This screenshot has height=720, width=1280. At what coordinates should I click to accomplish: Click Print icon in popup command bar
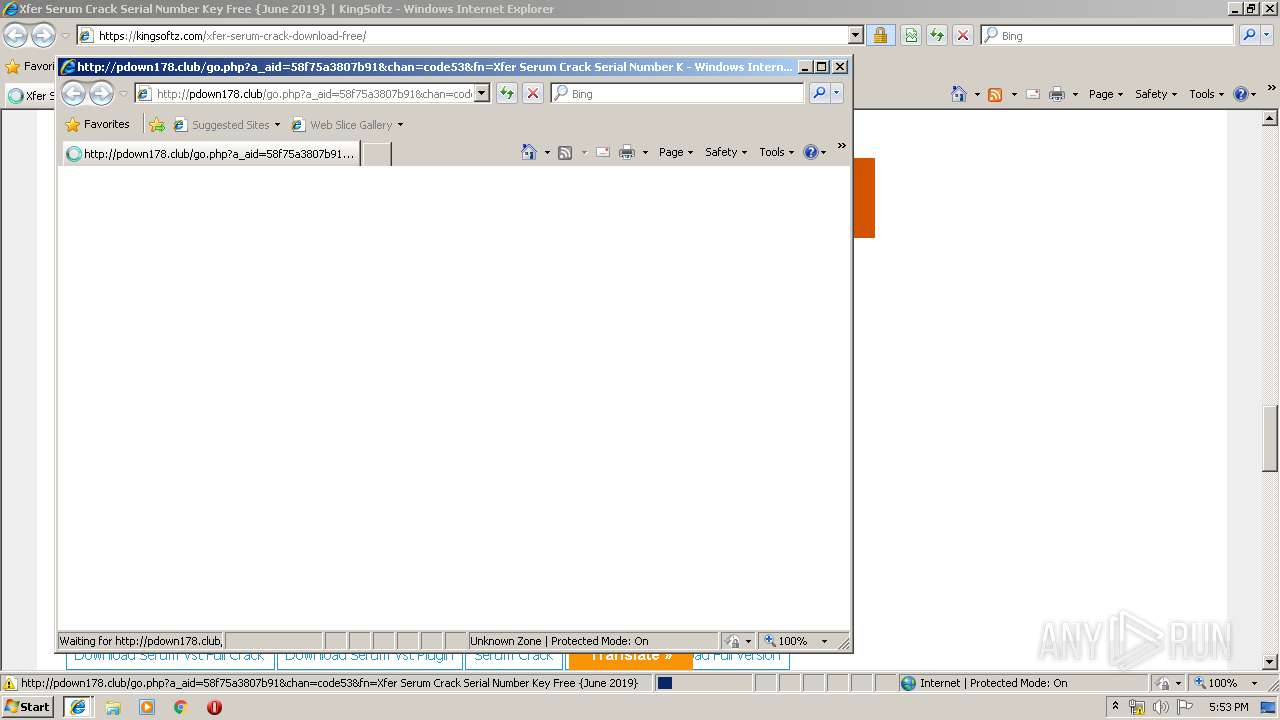tap(627, 152)
